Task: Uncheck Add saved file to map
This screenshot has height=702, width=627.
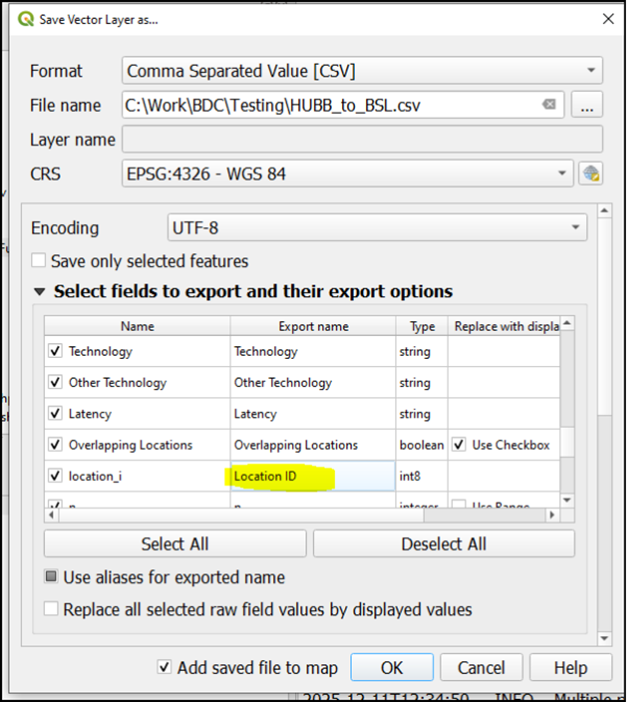Action: pos(164,668)
